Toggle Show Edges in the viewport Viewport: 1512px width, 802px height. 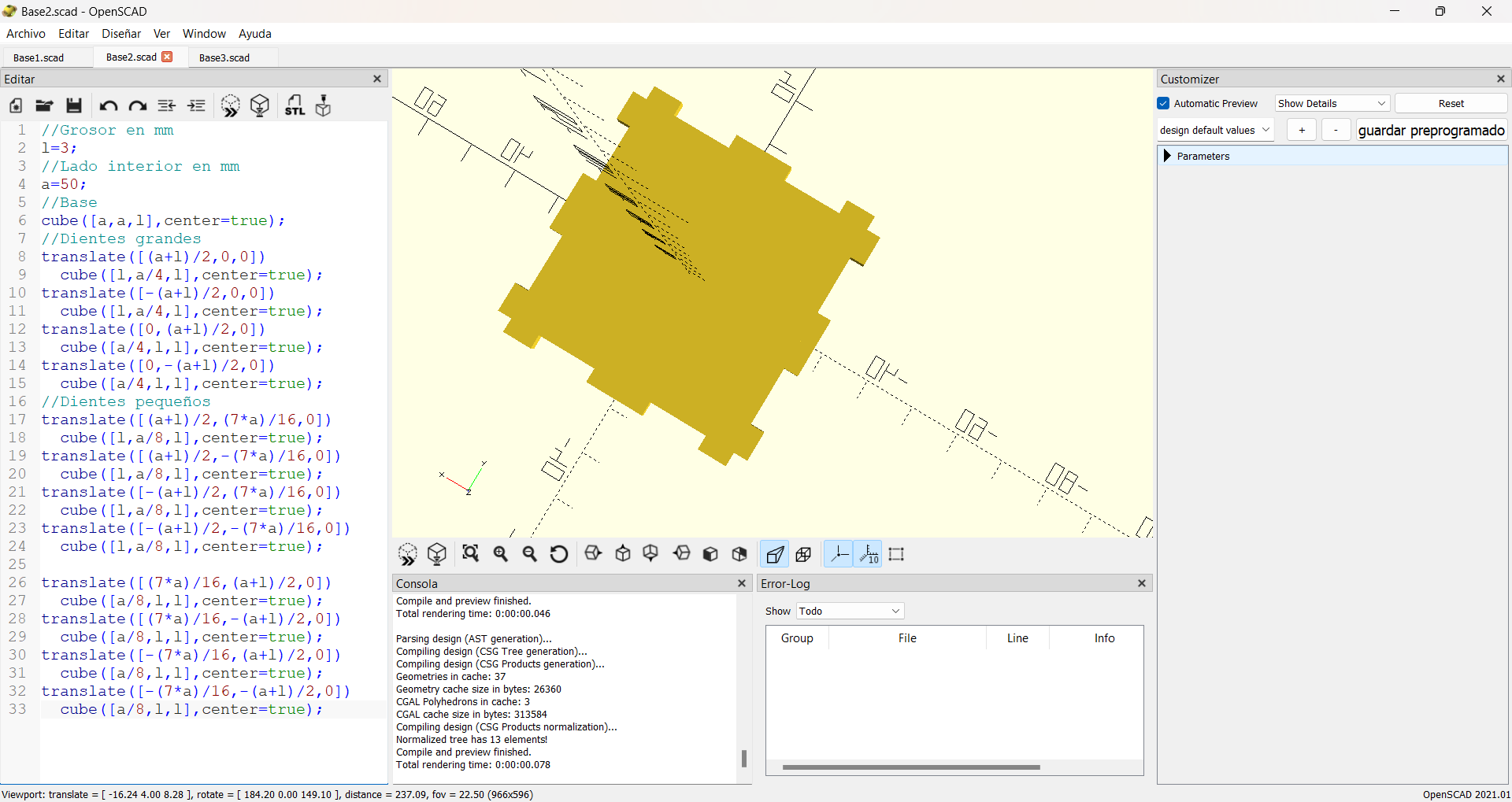(897, 554)
